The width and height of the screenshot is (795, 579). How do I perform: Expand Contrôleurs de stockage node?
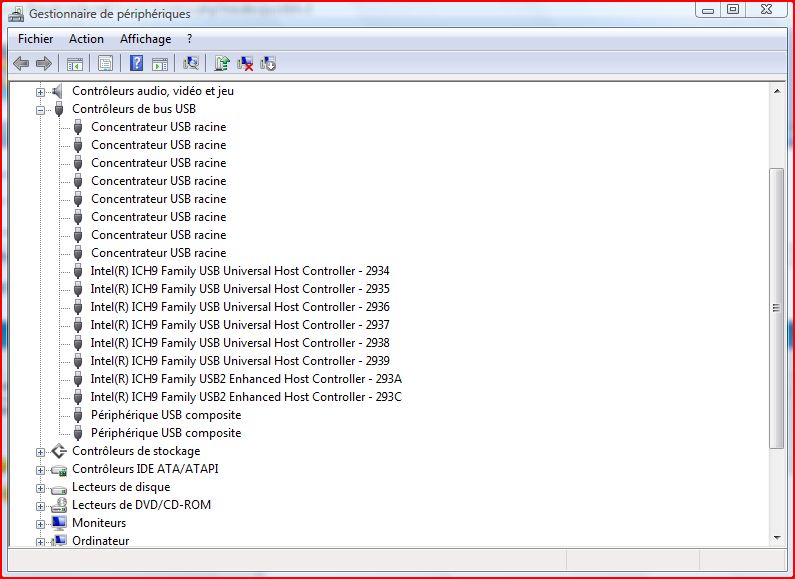pyautogui.click(x=40, y=452)
